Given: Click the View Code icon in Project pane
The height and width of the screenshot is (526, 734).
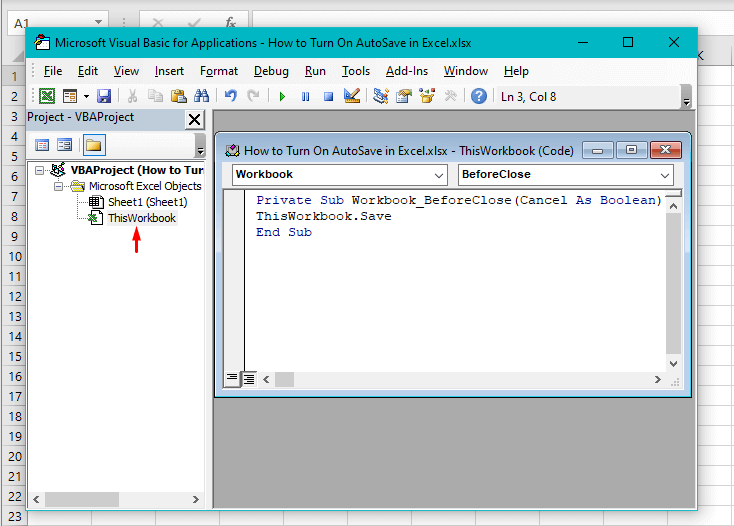Looking at the screenshot, I should (42, 145).
